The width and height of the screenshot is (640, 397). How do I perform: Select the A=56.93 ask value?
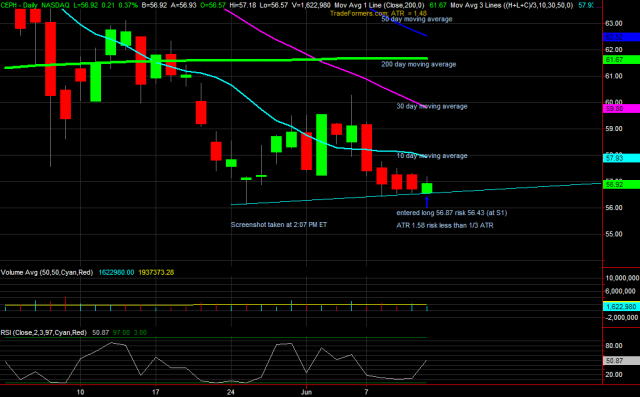(185, 5)
